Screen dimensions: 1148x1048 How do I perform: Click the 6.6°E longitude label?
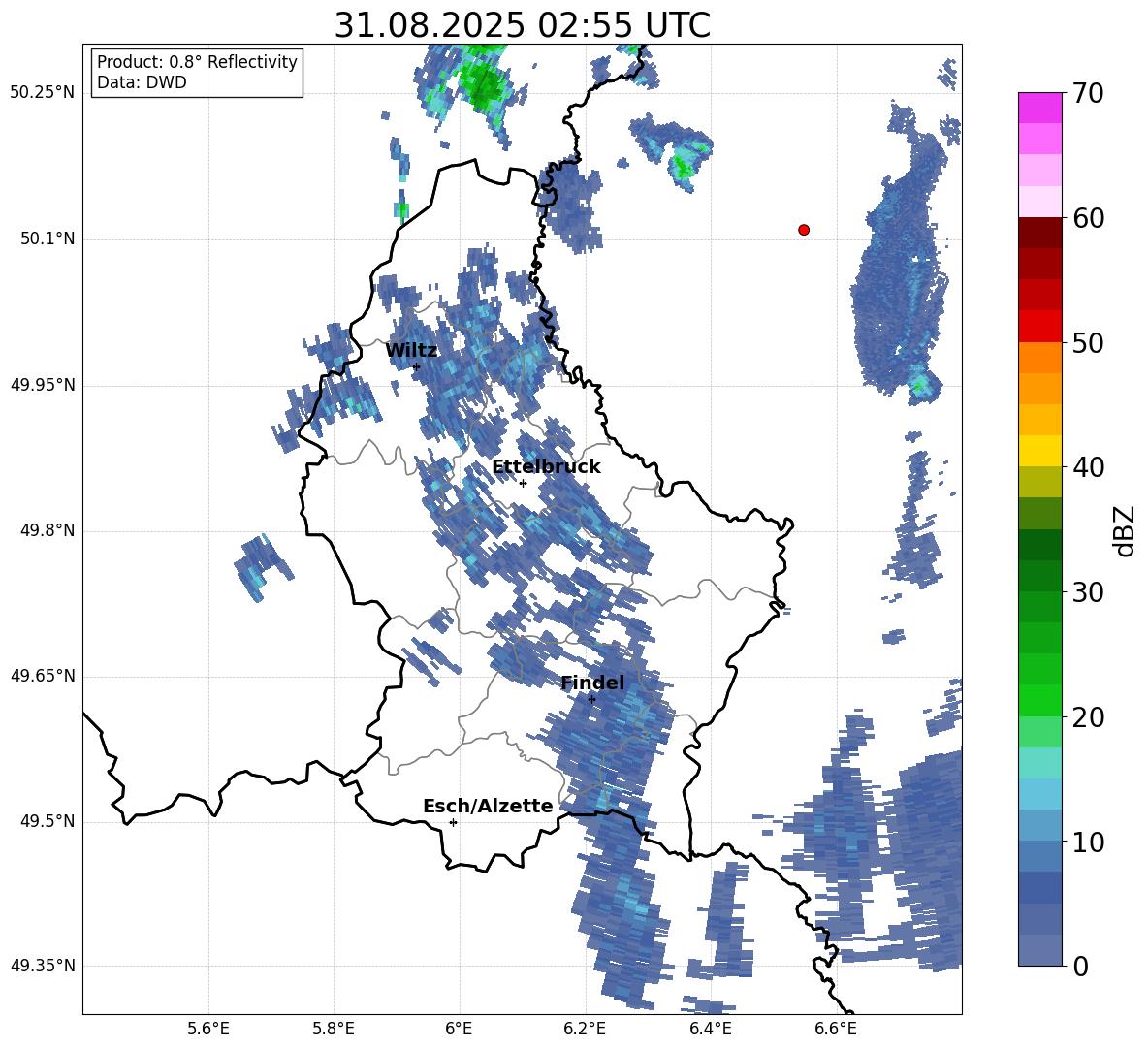[x=836, y=1029]
